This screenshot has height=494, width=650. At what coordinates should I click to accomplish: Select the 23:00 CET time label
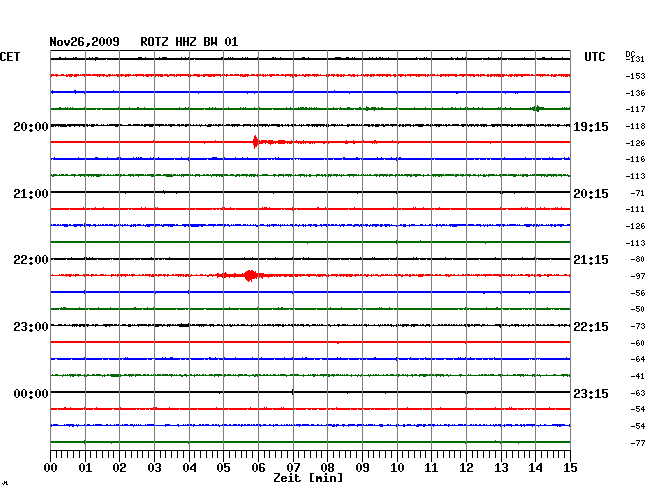click(x=31, y=327)
